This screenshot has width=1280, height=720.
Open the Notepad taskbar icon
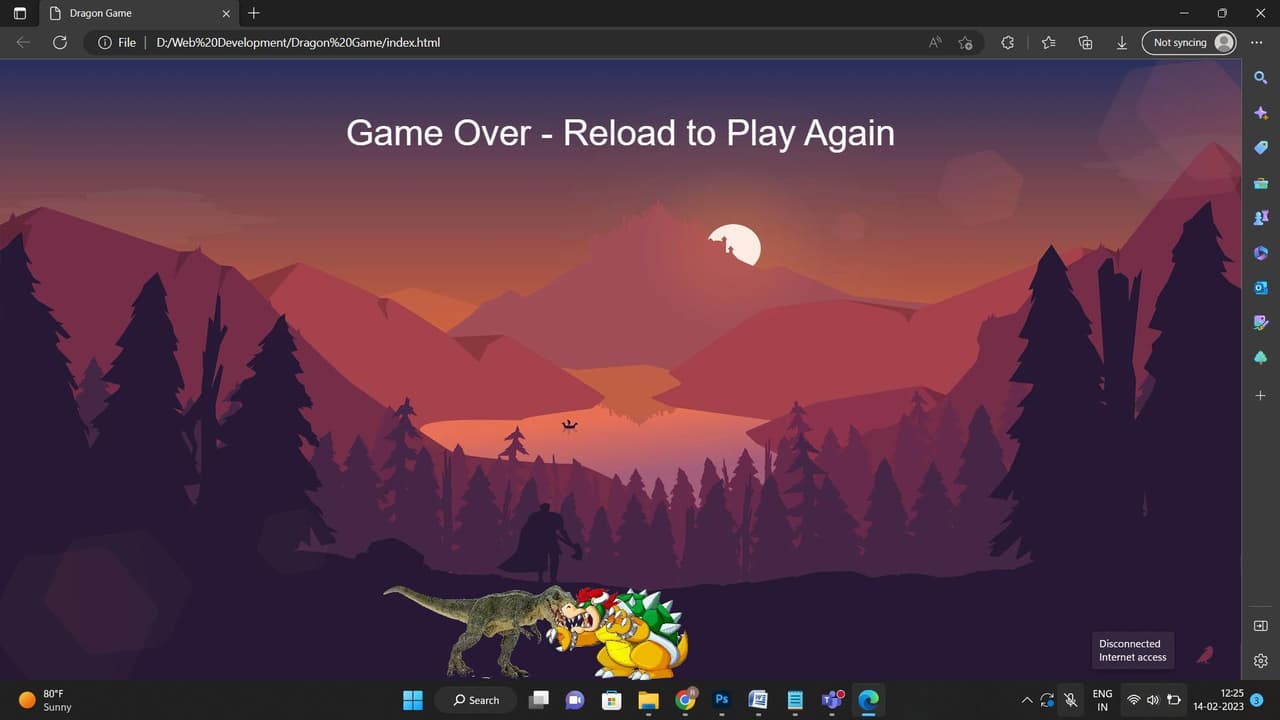coord(795,700)
